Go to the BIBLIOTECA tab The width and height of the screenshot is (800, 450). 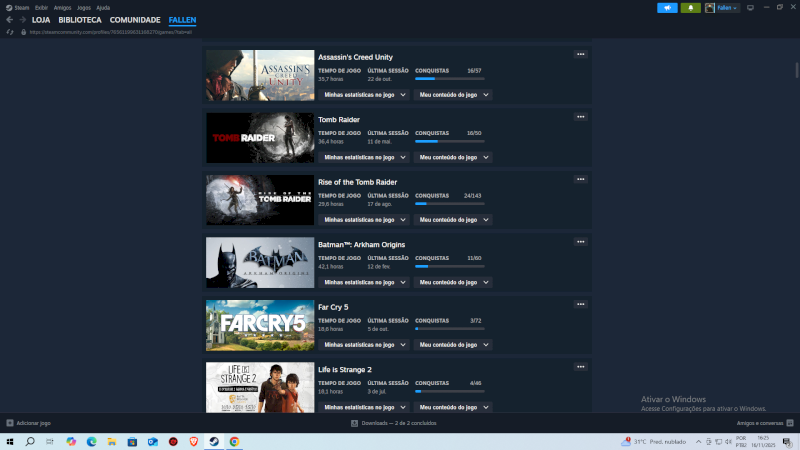click(80, 20)
